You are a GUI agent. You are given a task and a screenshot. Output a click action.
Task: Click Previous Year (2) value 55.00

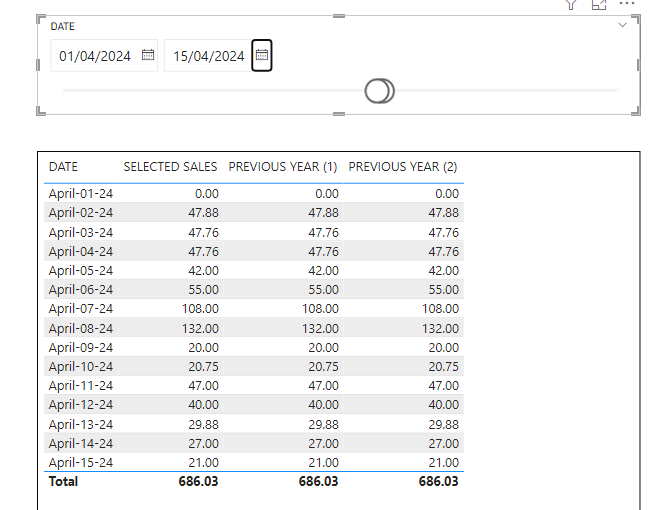coord(444,290)
